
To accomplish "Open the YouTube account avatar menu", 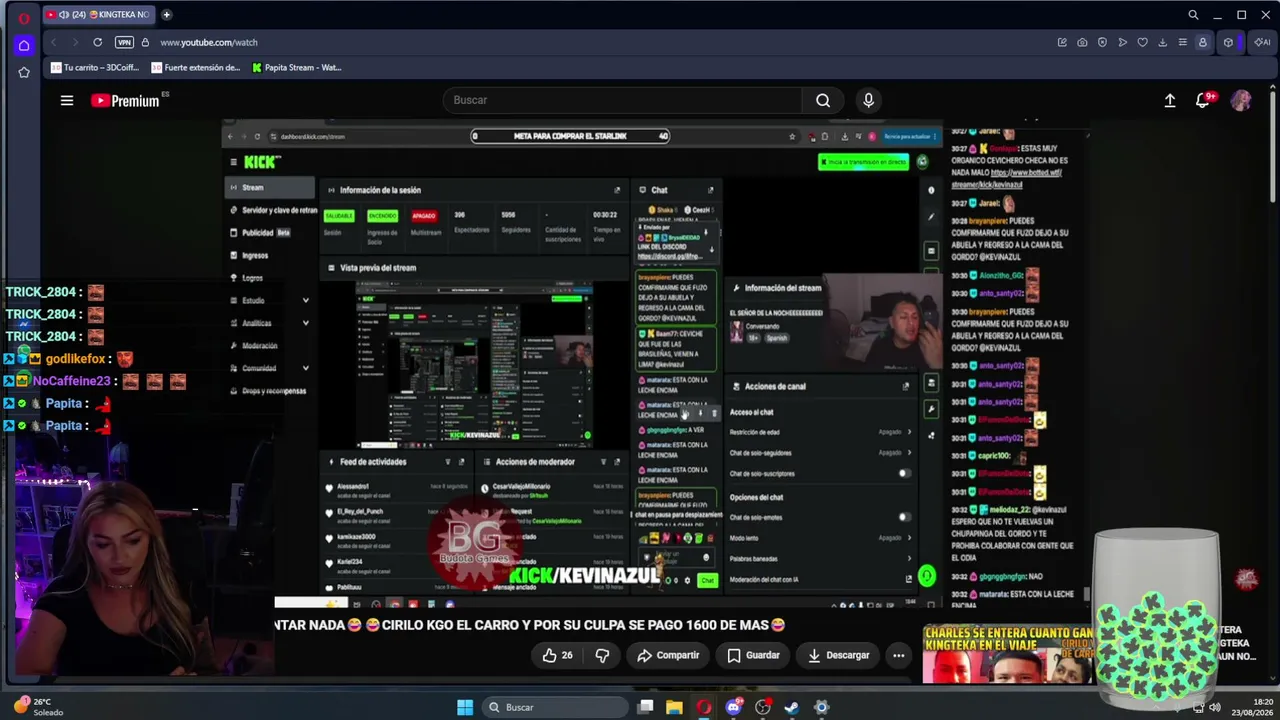I will (x=1241, y=100).
